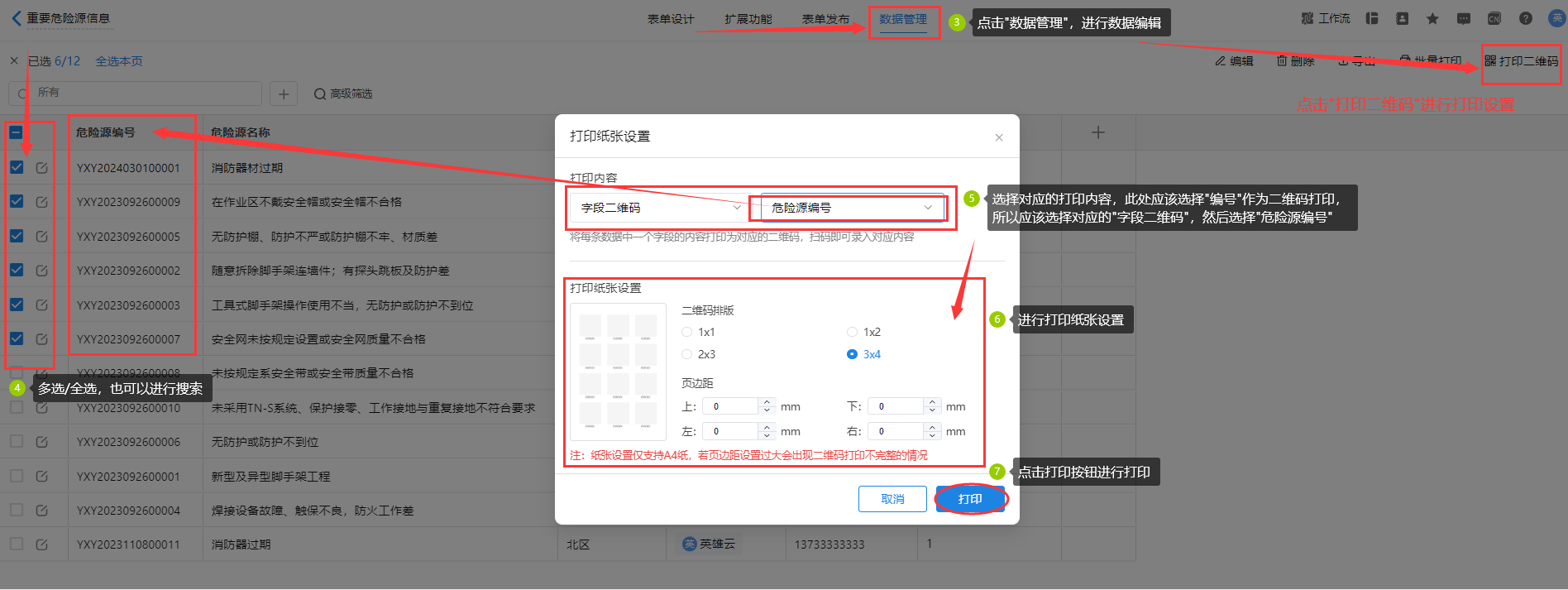Choose the 2x3 QR code layout
Image resolution: width=1568 pixels, height=590 pixels.
[687, 354]
